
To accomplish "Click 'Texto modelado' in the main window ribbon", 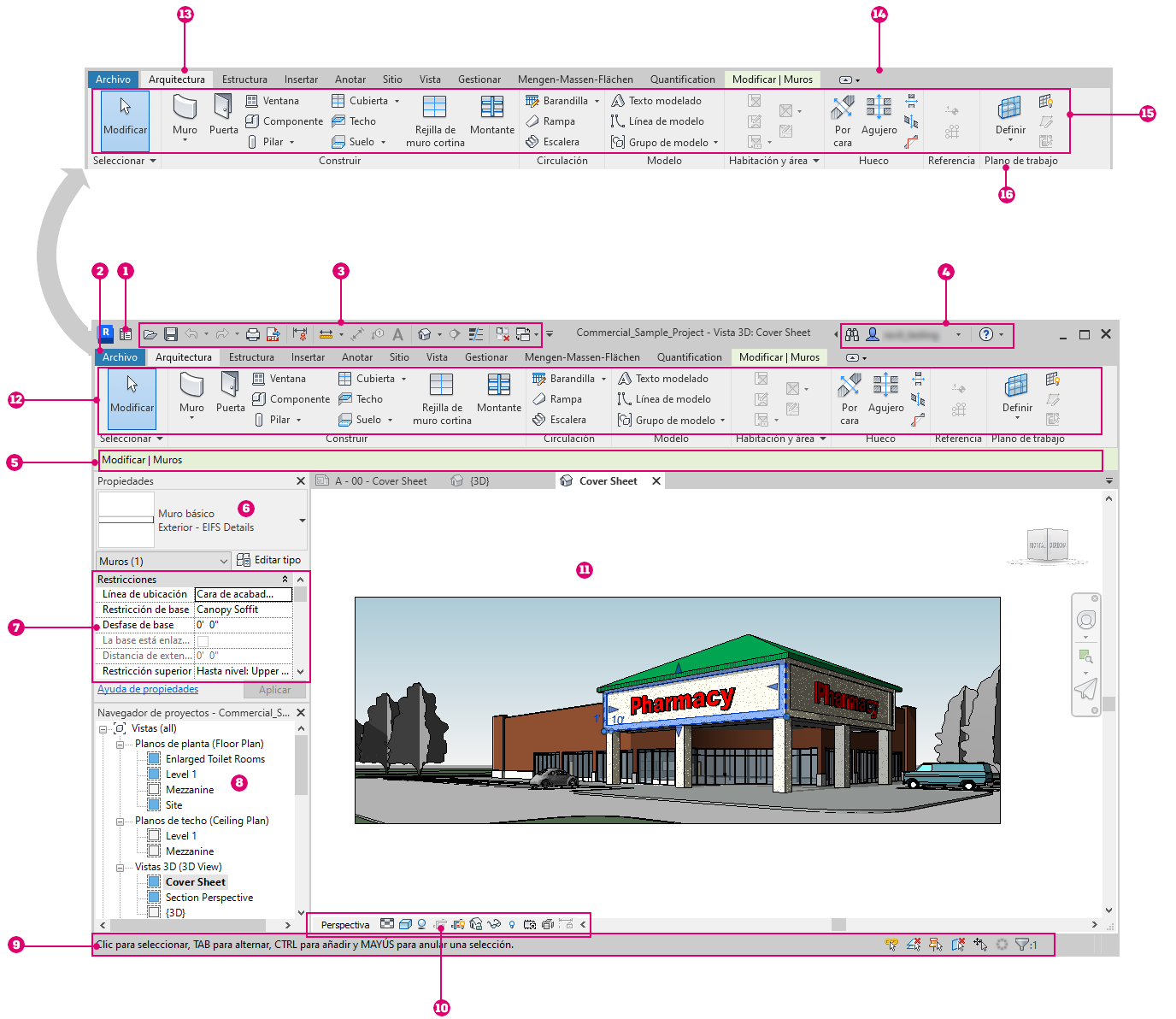I will [663, 379].
